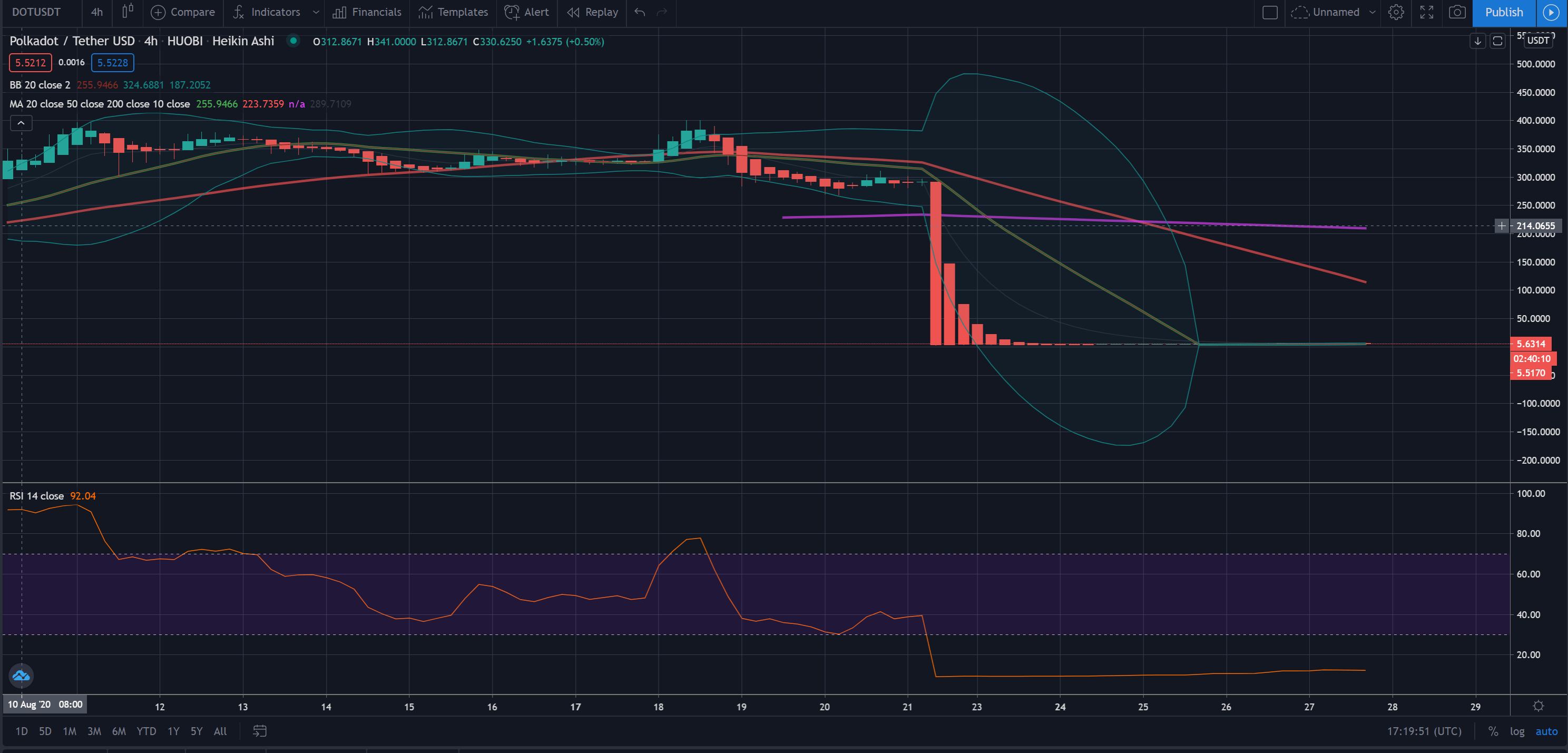
Task: Toggle log scale
Action: [x=1516, y=731]
